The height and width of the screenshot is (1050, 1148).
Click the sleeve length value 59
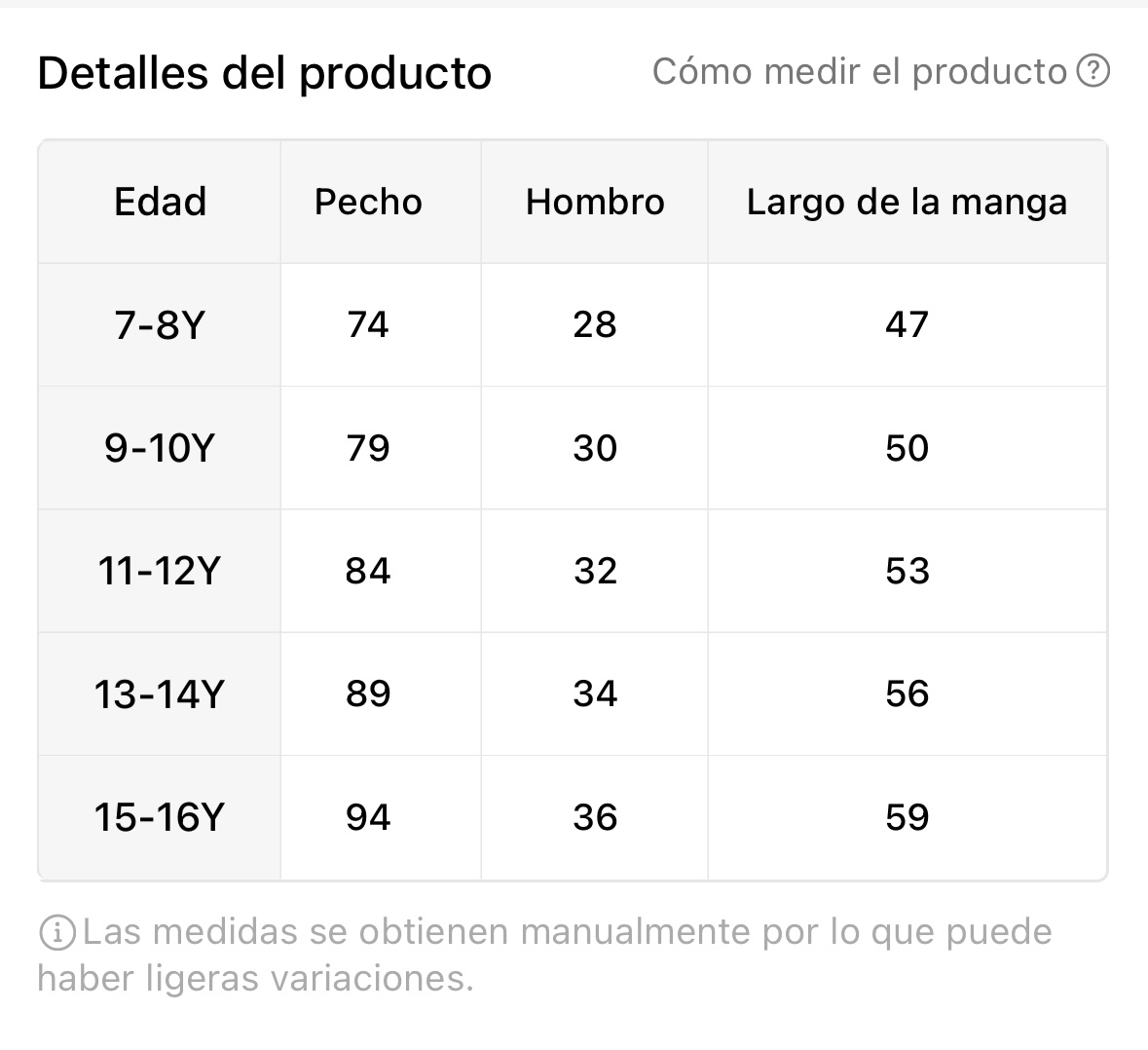coord(907,817)
